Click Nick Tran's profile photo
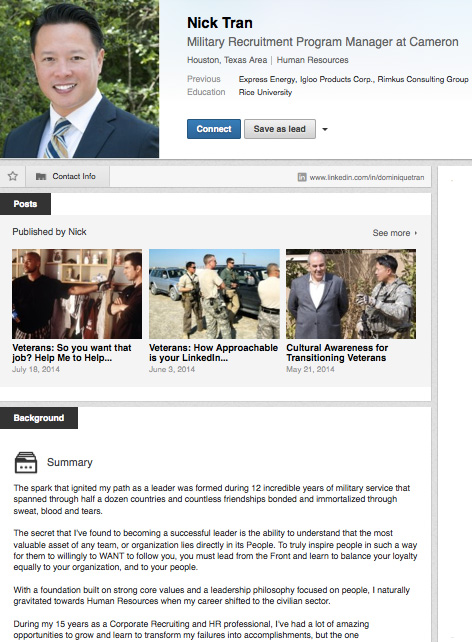Image resolution: width=472 pixels, height=642 pixels. tap(79, 79)
